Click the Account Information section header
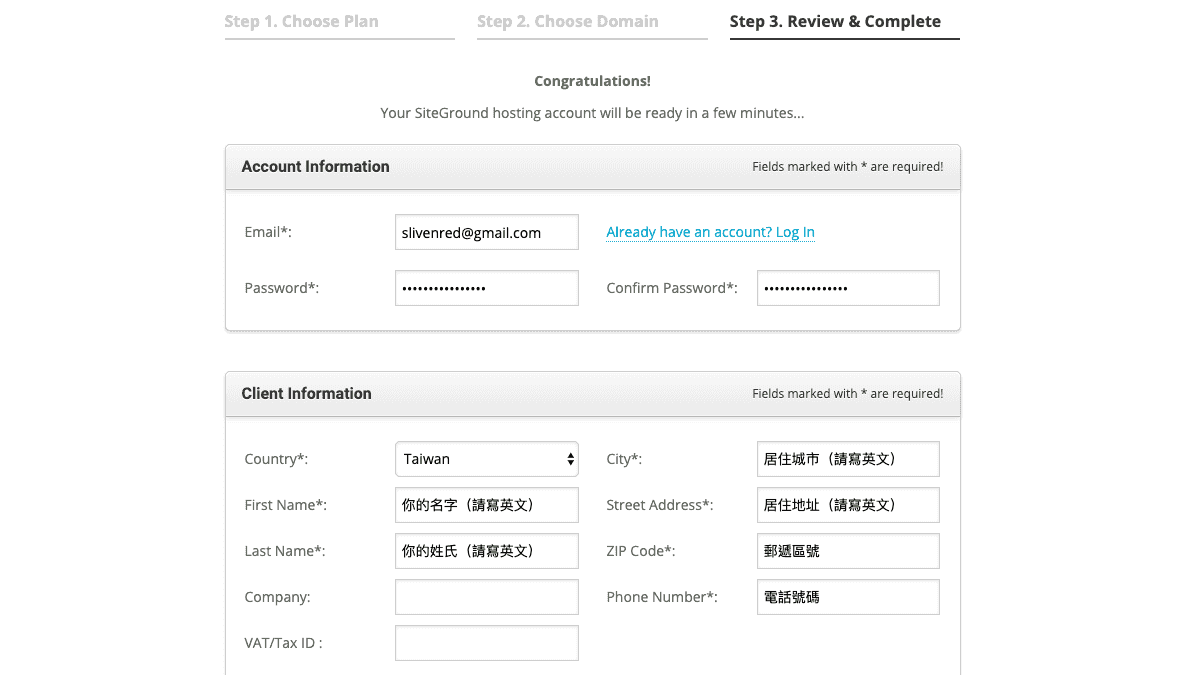Viewport: 1200px width, 675px height. click(315, 167)
